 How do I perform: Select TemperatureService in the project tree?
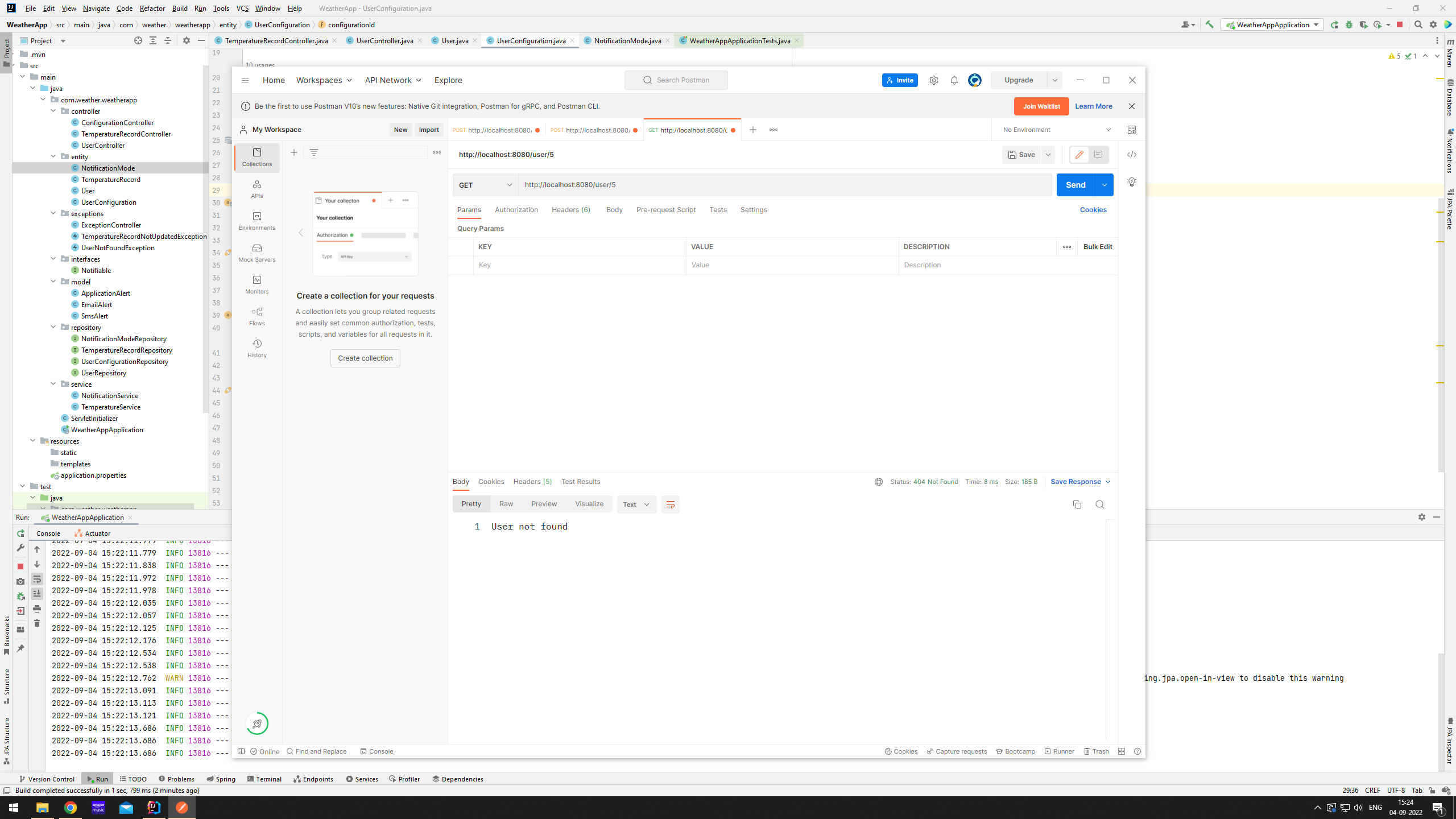pyautogui.click(x=111, y=407)
